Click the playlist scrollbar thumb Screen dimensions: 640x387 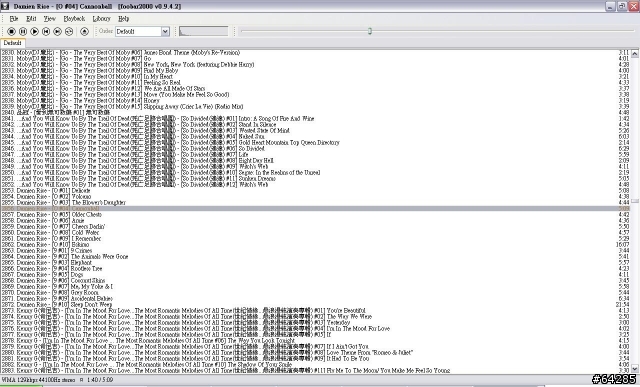[635, 201]
